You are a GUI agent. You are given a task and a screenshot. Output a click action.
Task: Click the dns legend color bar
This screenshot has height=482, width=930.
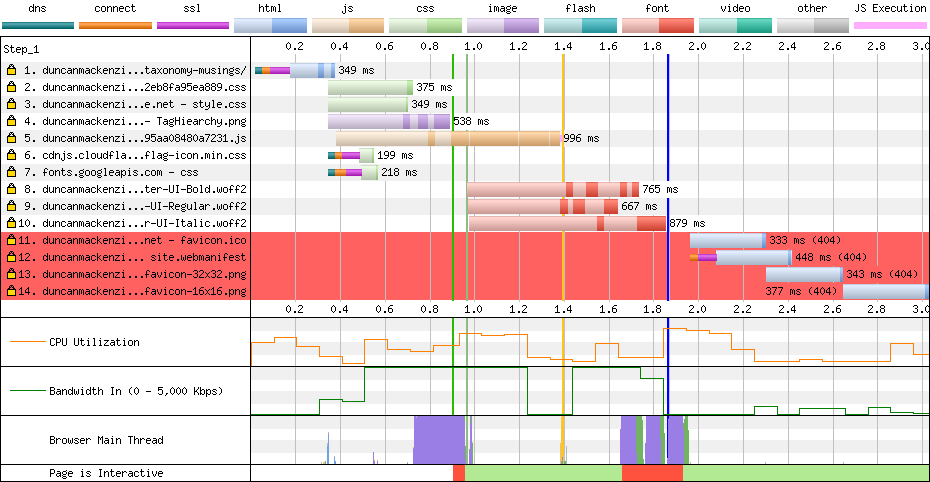[37, 25]
